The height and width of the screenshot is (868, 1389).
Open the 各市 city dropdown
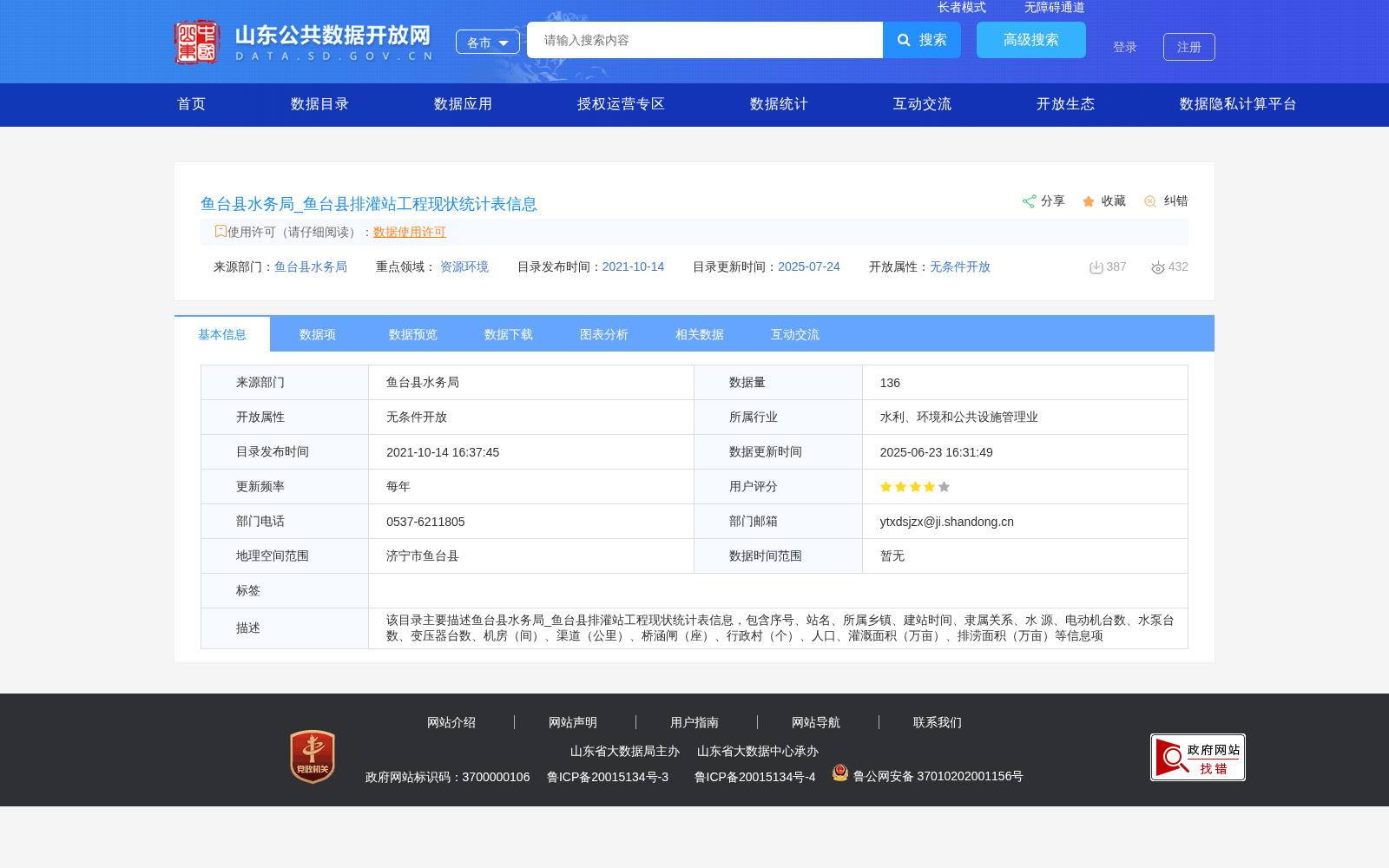point(488,42)
